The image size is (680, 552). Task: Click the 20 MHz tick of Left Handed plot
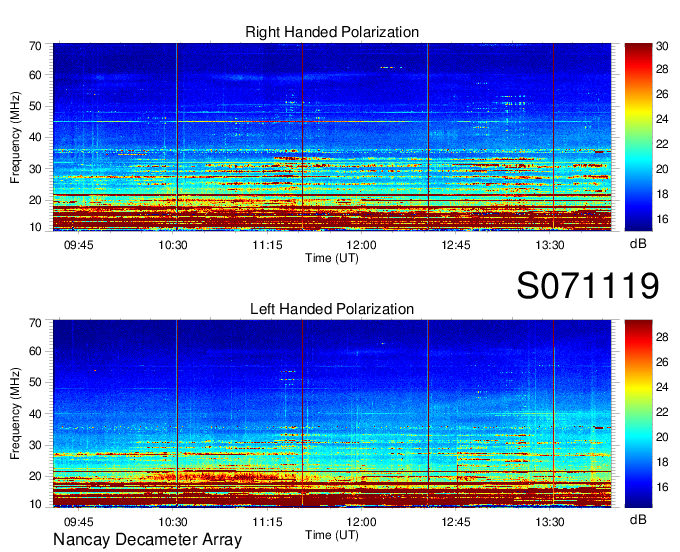pos(35,476)
